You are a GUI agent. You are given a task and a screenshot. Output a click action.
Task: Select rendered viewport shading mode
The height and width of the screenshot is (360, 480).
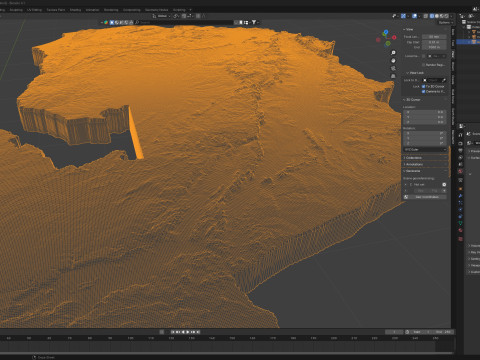point(447,16)
